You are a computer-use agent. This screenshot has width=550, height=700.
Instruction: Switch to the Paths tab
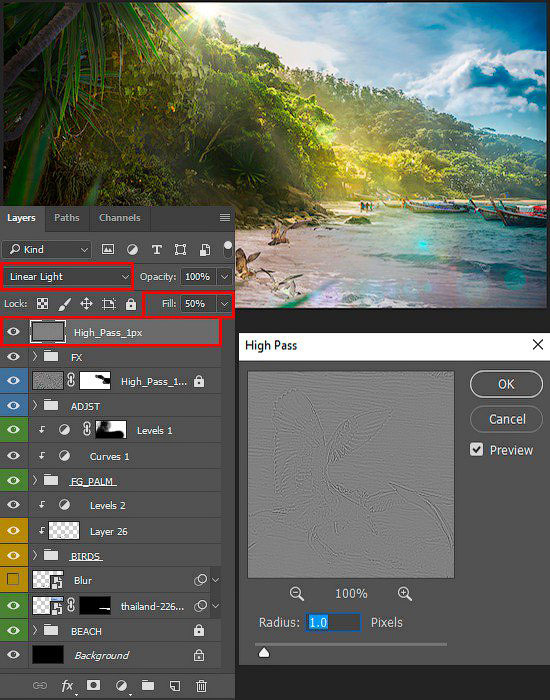coord(67,218)
